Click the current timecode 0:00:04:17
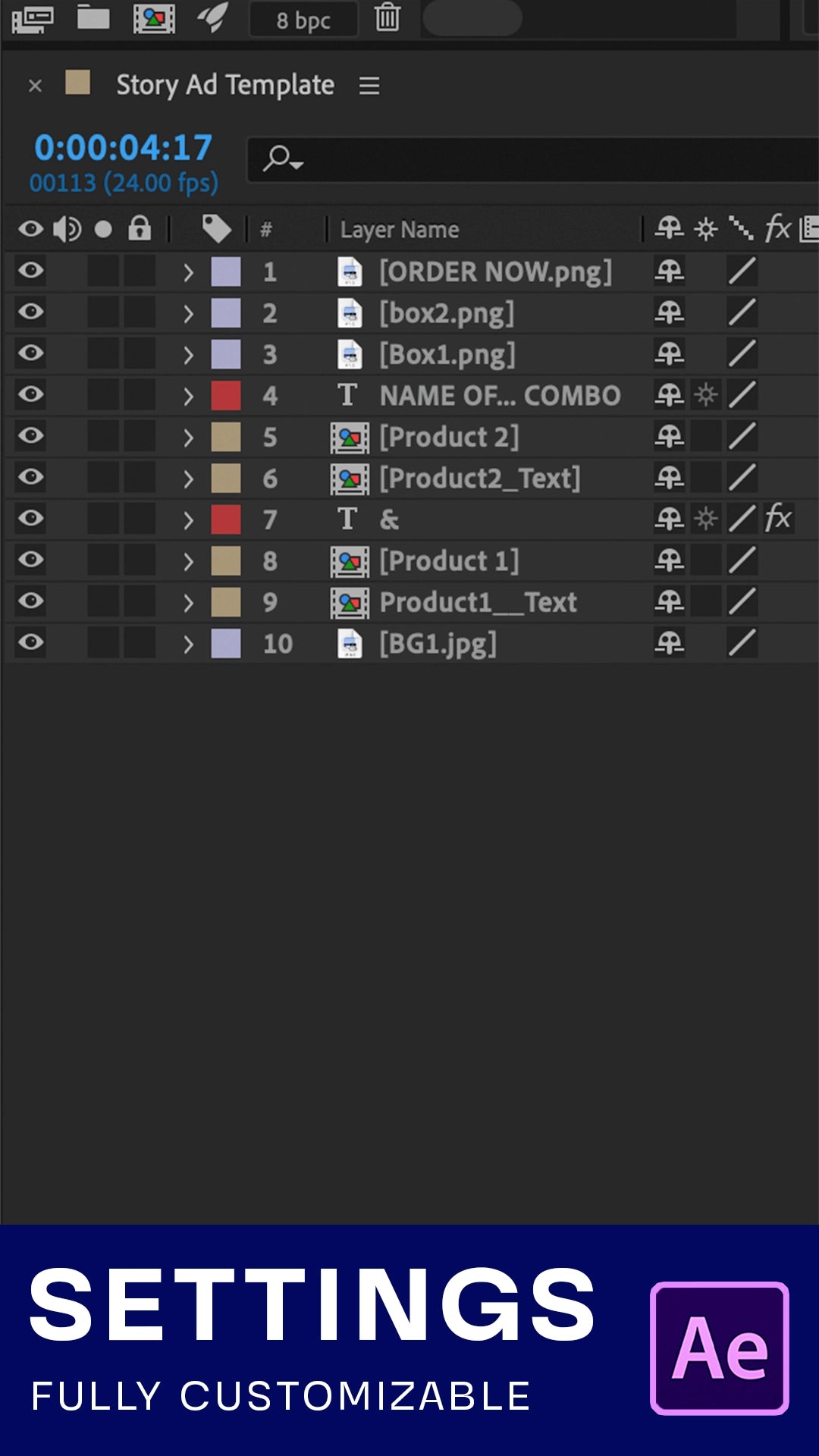 (x=123, y=148)
